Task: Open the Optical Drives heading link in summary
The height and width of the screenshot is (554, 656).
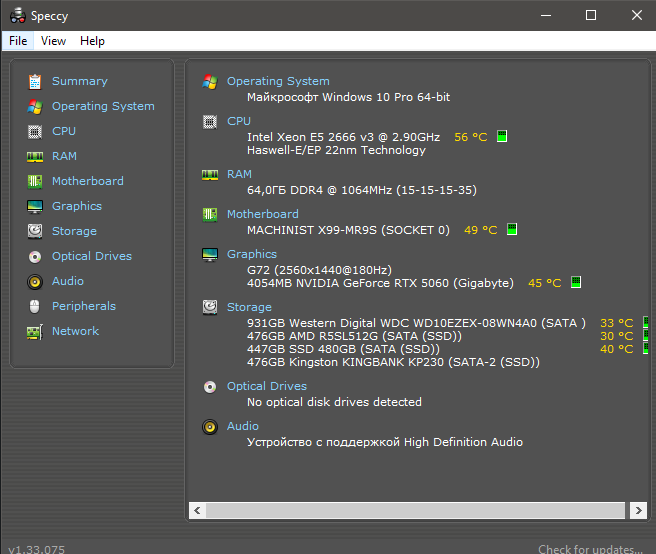Action: [267, 386]
